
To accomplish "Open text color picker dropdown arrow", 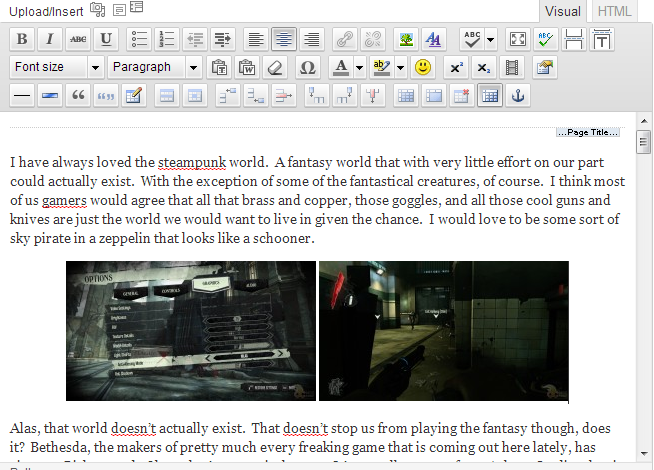I will (x=359, y=67).
